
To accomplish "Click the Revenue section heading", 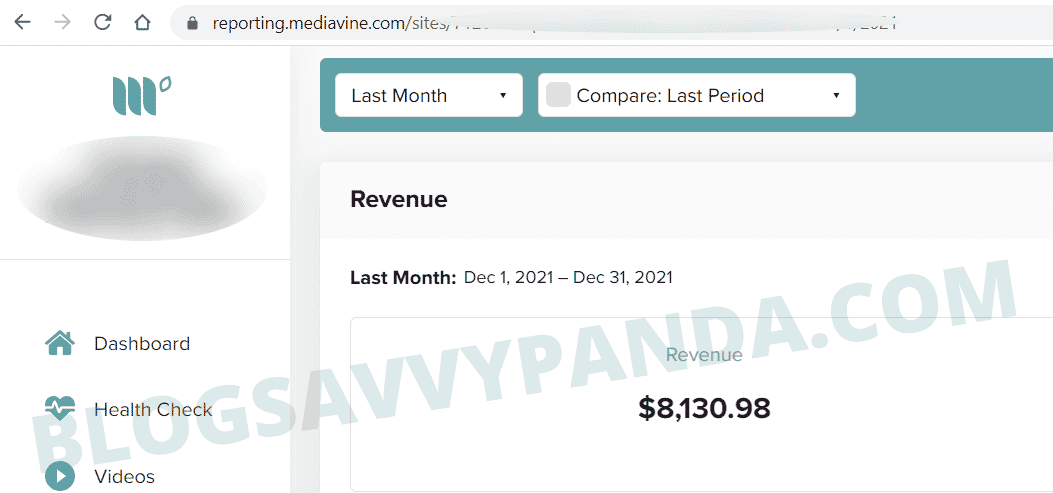I will pos(398,199).
